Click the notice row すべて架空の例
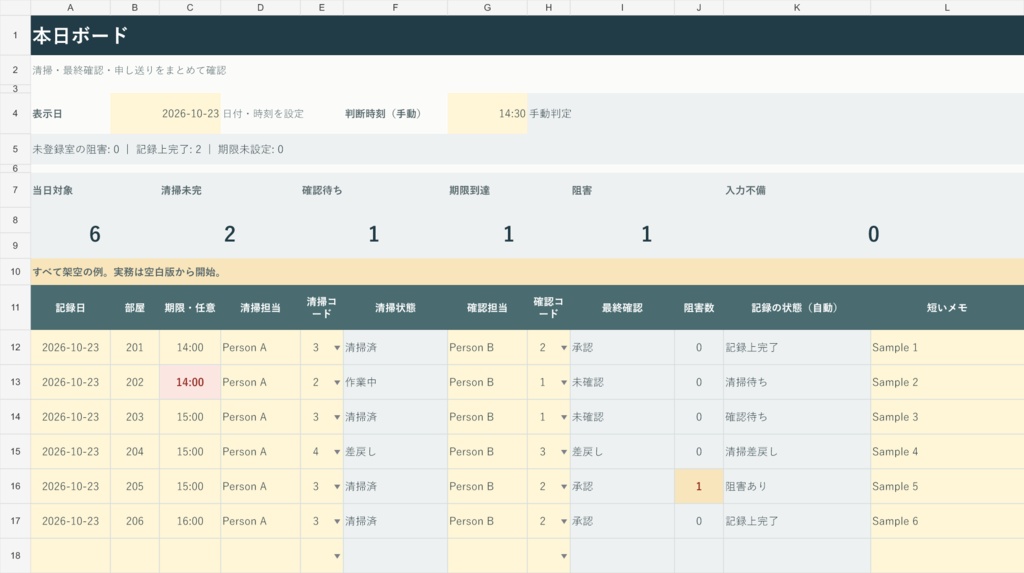 [x=527, y=272]
